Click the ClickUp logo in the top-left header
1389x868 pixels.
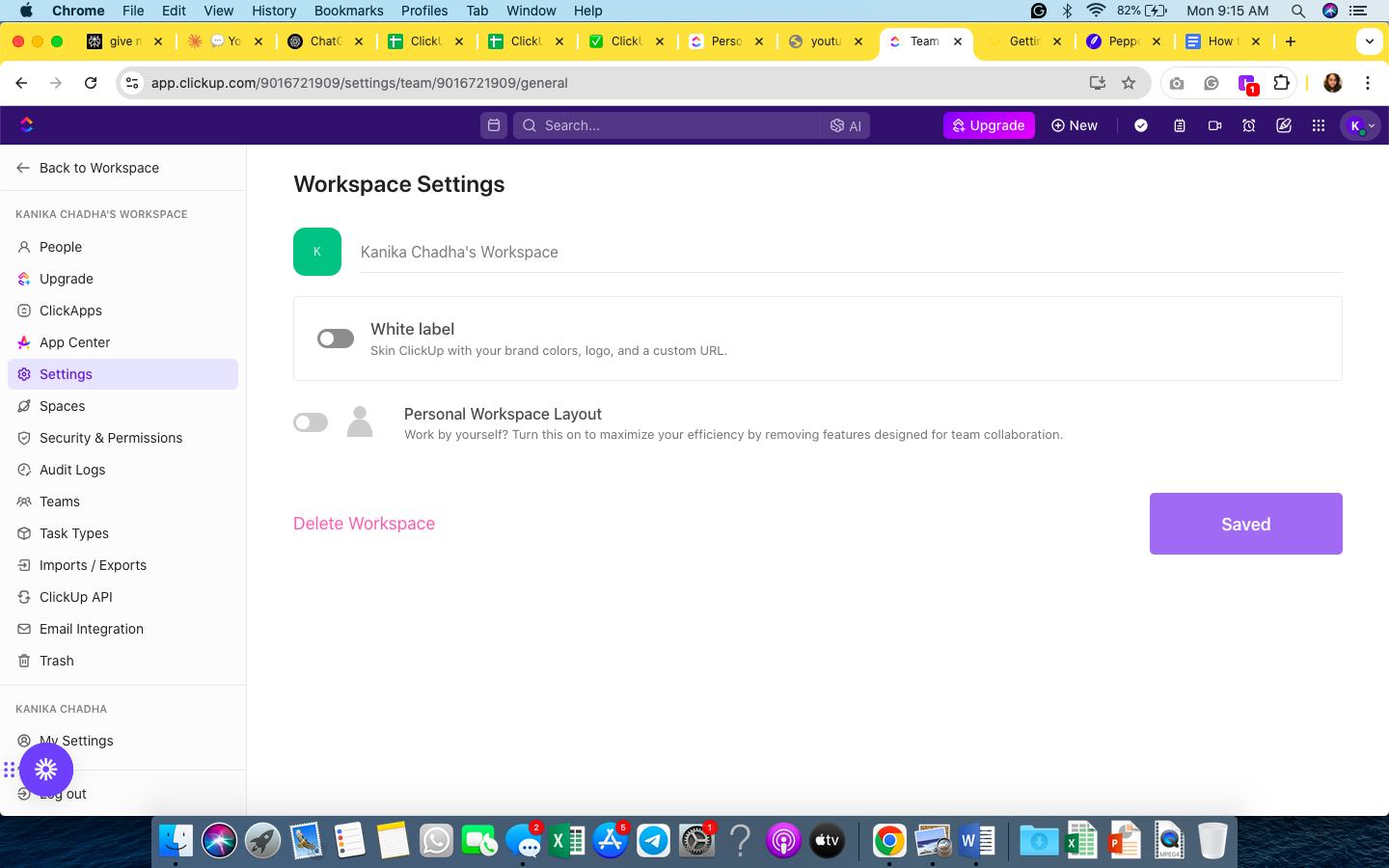point(26,124)
